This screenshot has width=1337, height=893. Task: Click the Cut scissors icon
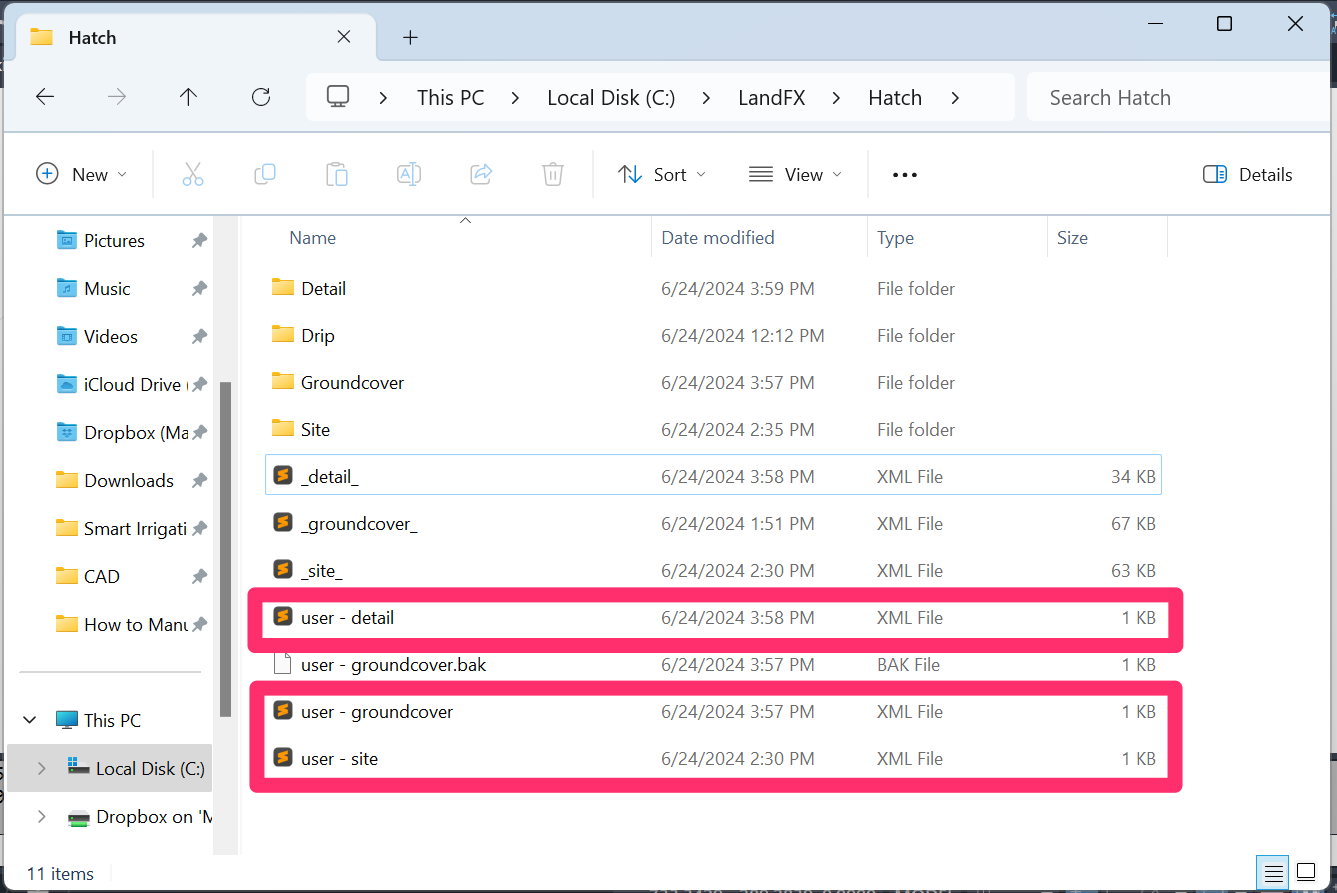coord(193,174)
